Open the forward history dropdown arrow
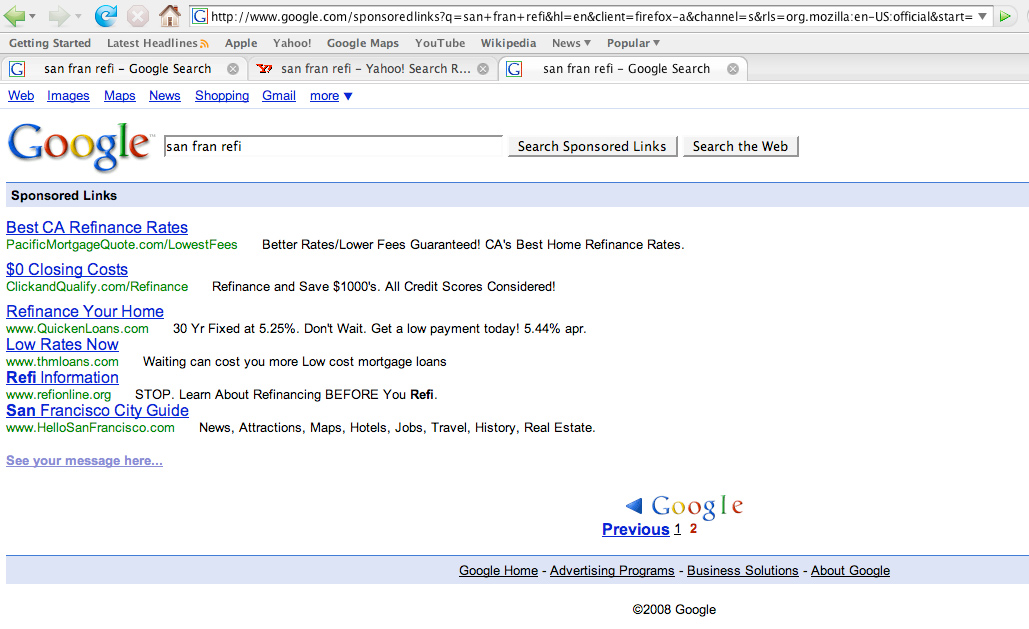Screen dimensions: 1029x629 (78, 16)
